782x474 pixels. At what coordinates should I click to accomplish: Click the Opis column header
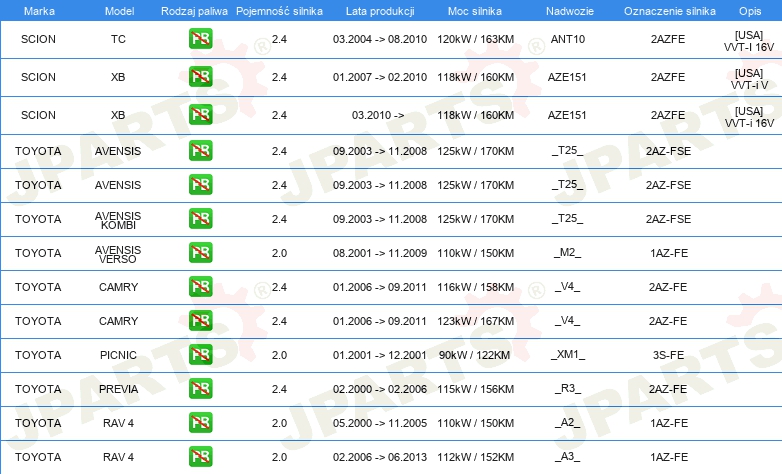pos(750,11)
